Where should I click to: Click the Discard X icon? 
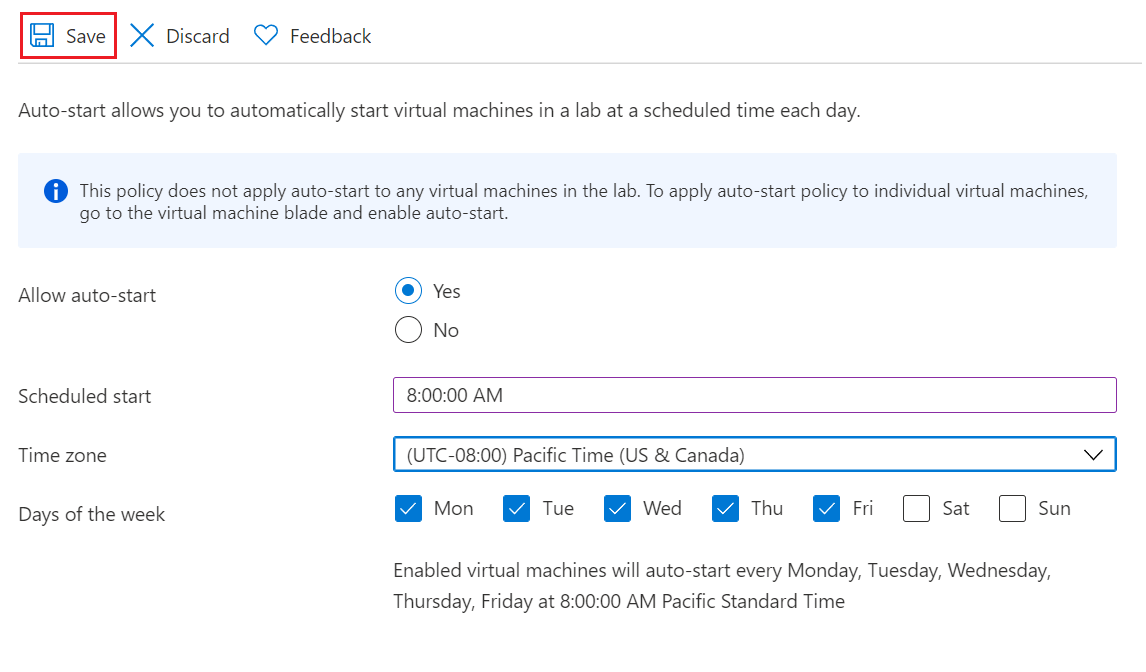(x=143, y=35)
